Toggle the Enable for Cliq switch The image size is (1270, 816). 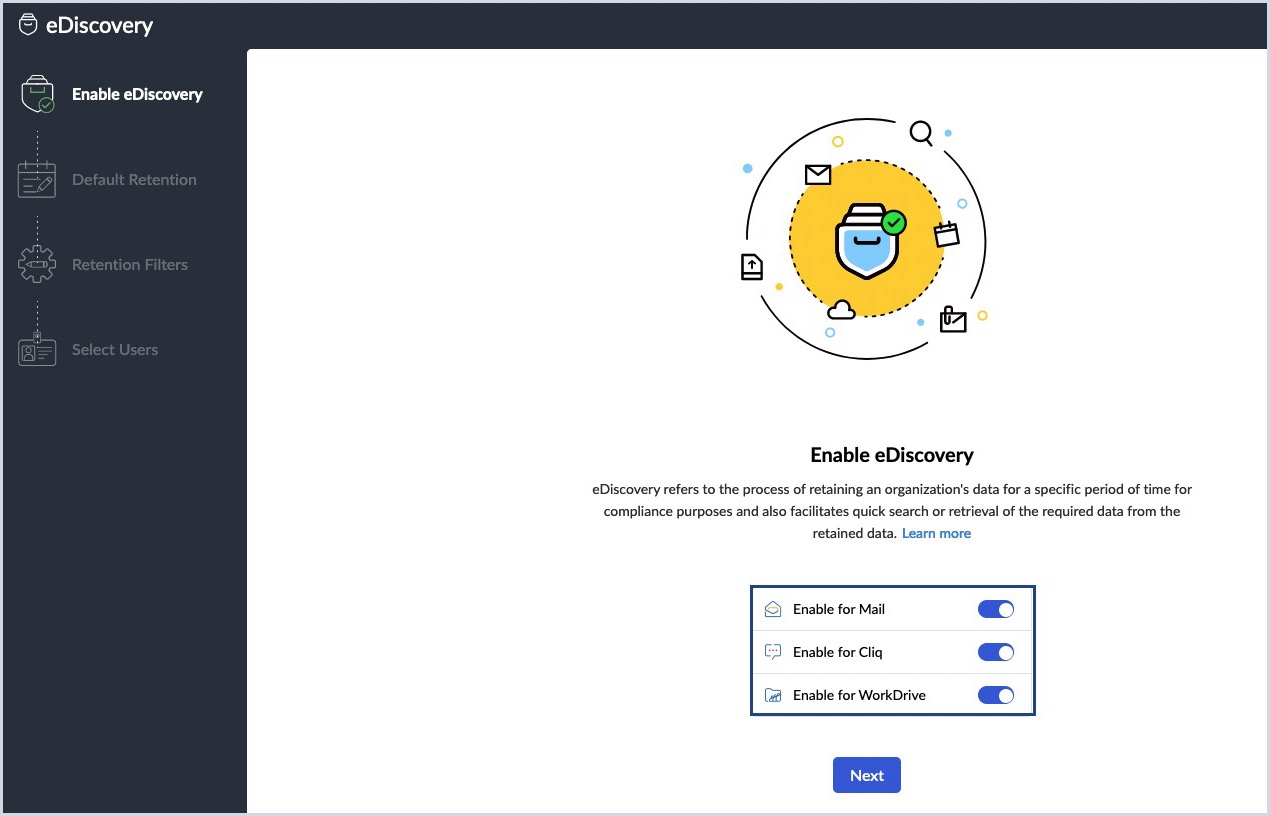click(x=996, y=651)
